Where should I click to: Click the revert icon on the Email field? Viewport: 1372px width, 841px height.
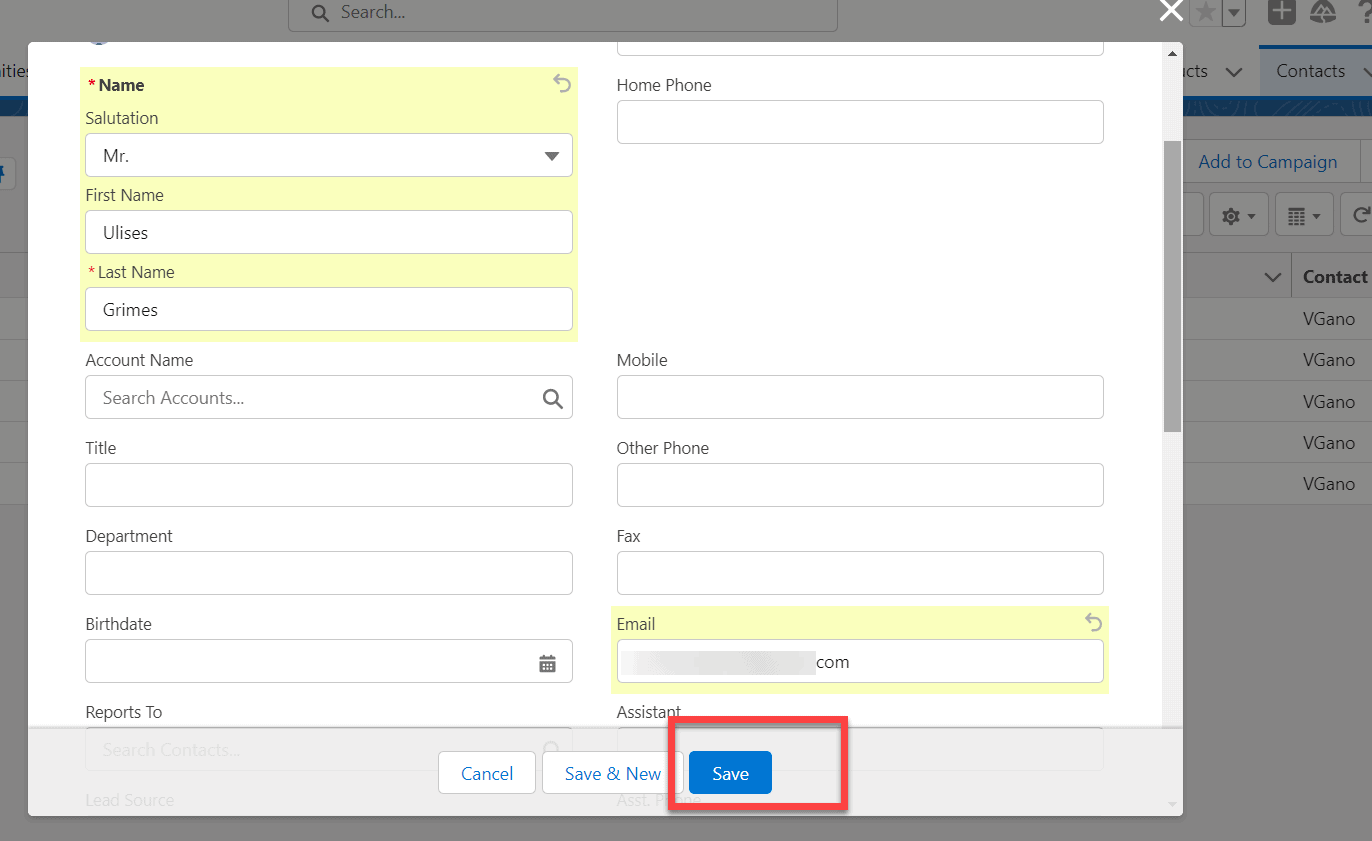[x=1092, y=622]
